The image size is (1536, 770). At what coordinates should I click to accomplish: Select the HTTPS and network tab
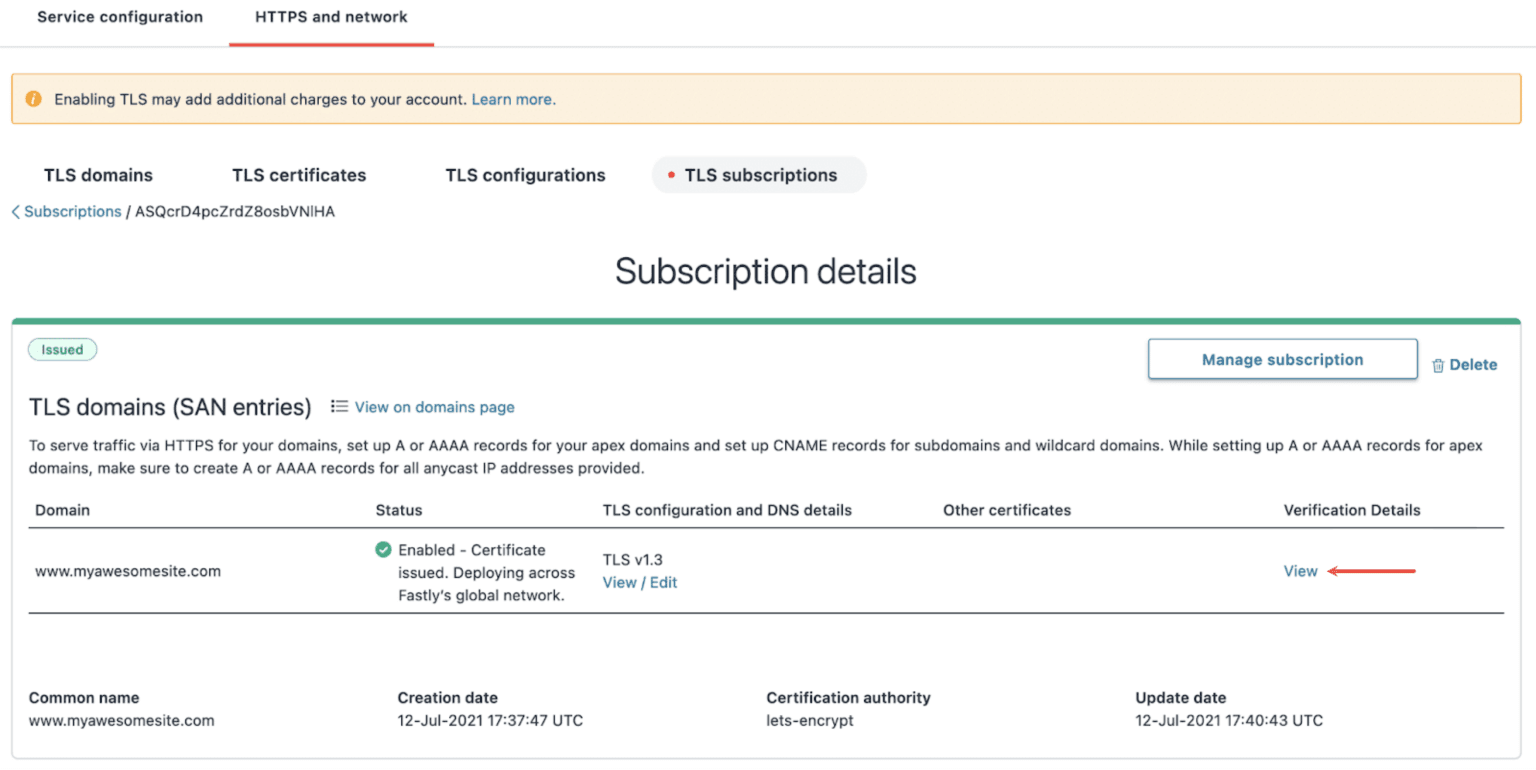point(331,17)
